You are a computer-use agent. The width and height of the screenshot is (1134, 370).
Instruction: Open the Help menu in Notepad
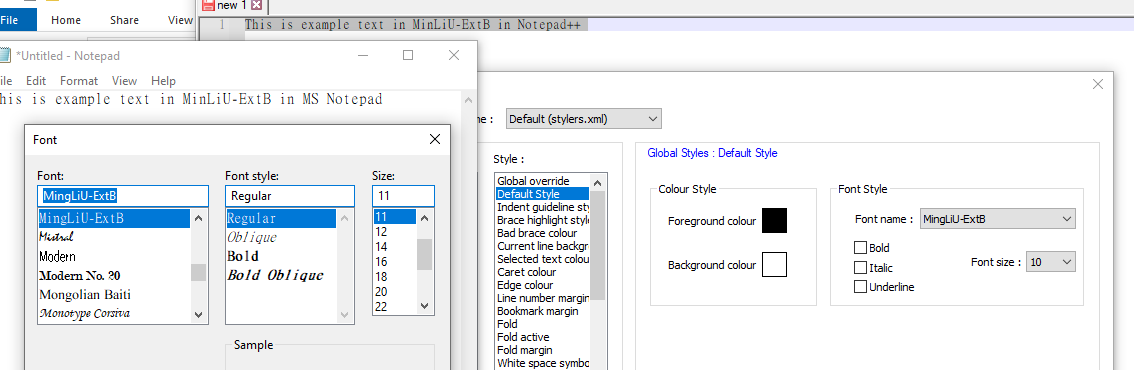coord(163,81)
